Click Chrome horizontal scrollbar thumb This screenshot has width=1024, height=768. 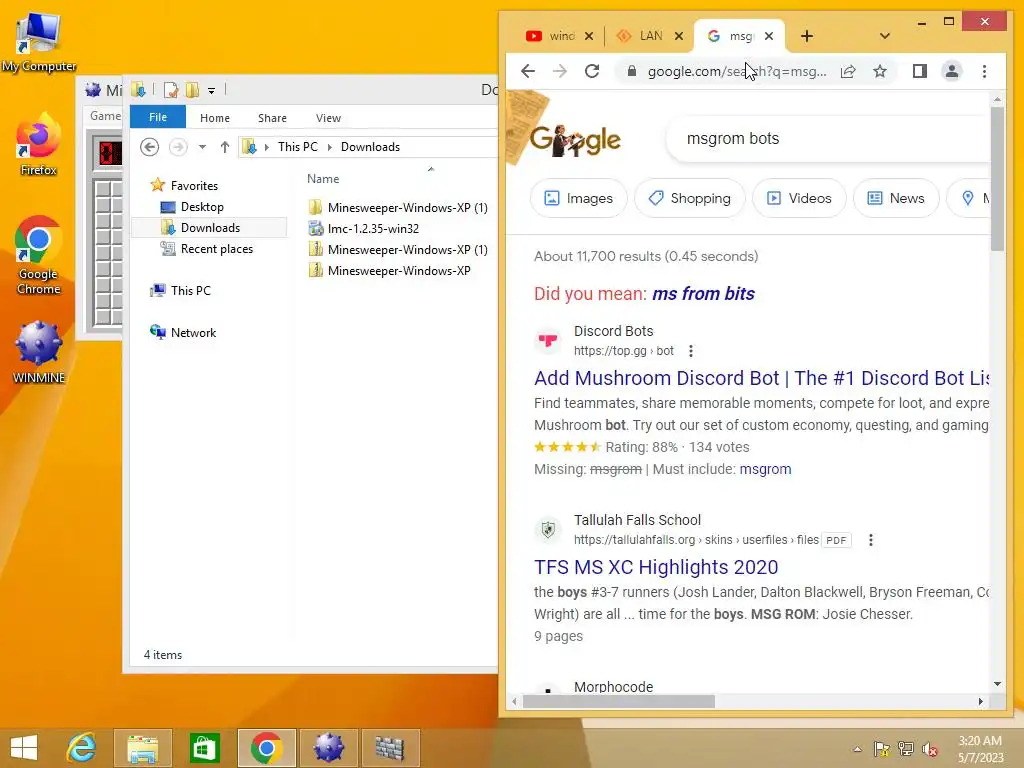618,701
